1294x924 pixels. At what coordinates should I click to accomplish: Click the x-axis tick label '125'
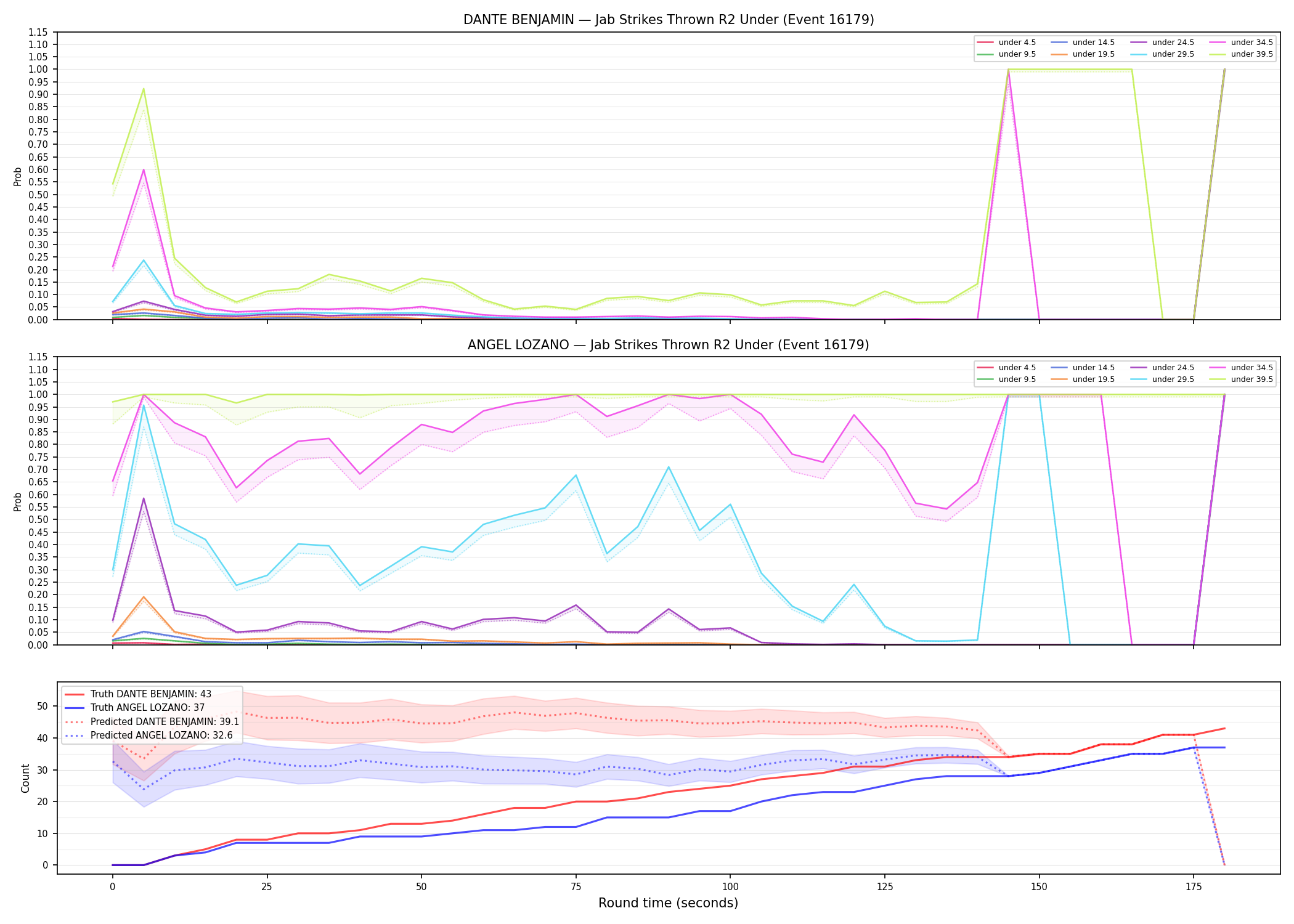(885, 887)
